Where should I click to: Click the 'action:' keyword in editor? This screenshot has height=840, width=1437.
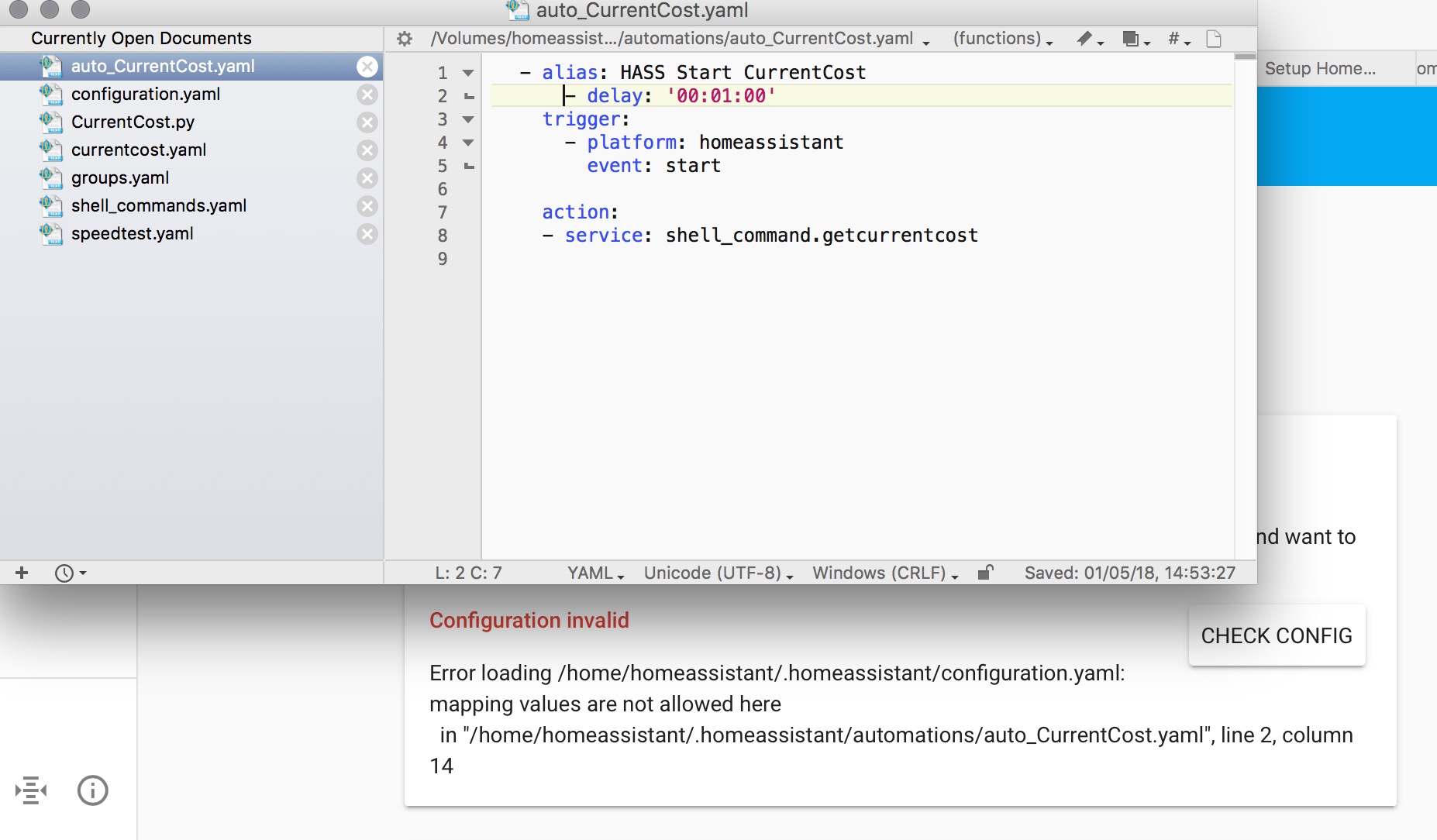(x=580, y=212)
